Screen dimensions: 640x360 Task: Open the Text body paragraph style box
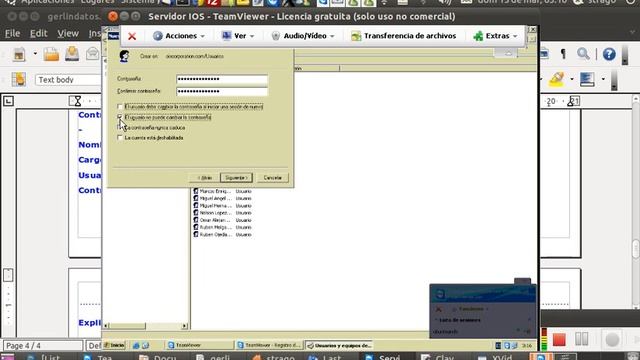(x=68, y=80)
